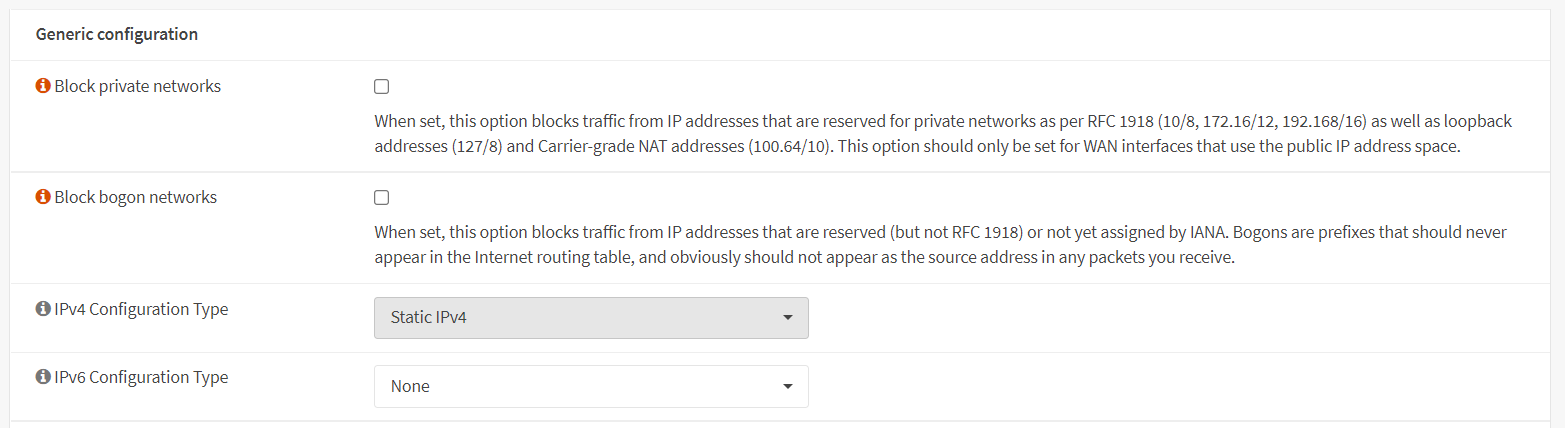Click the Generic configuration section header
1565x428 pixels.
pos(117,35)
